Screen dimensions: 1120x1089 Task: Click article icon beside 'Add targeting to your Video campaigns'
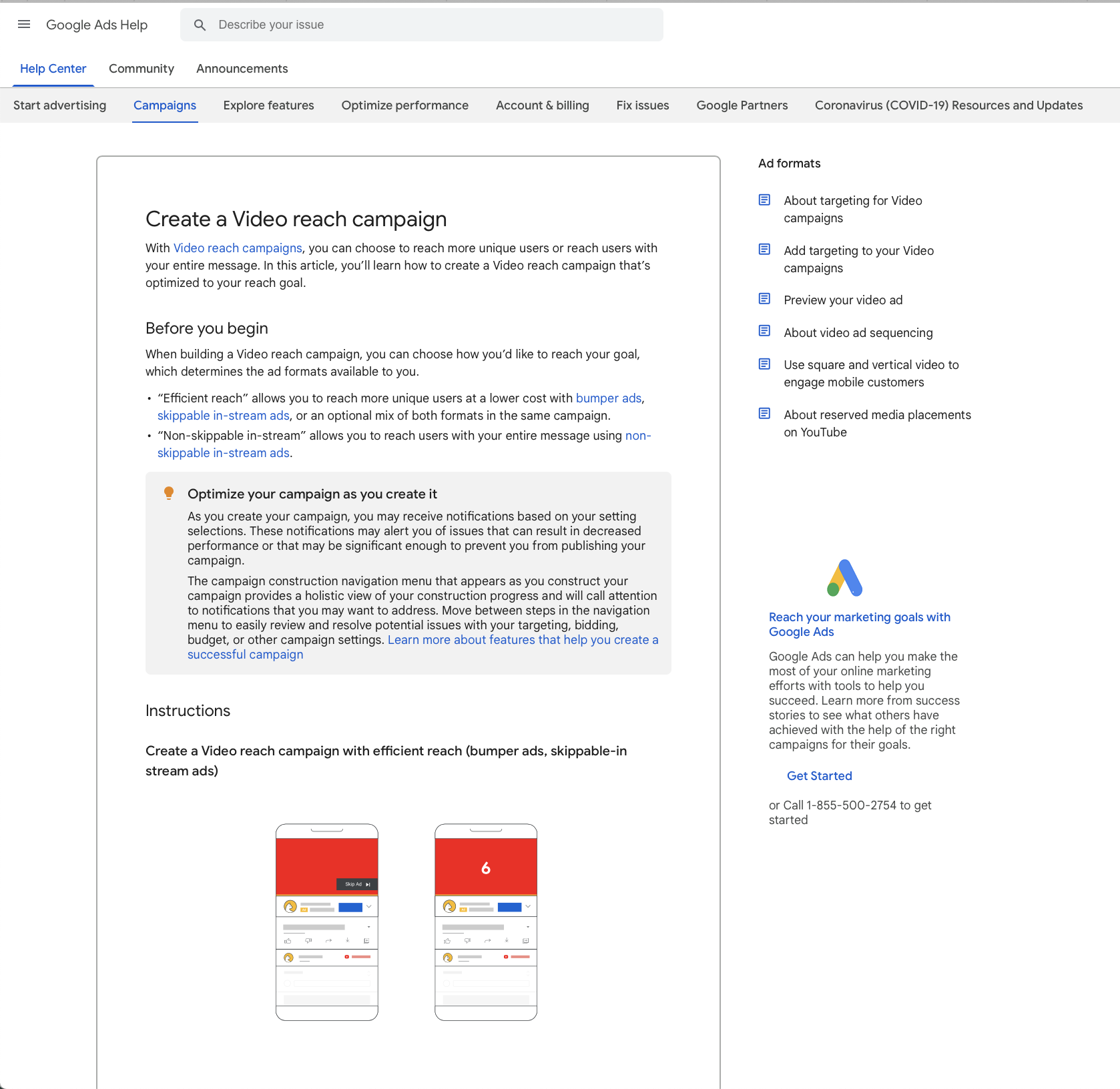point(765,249)
